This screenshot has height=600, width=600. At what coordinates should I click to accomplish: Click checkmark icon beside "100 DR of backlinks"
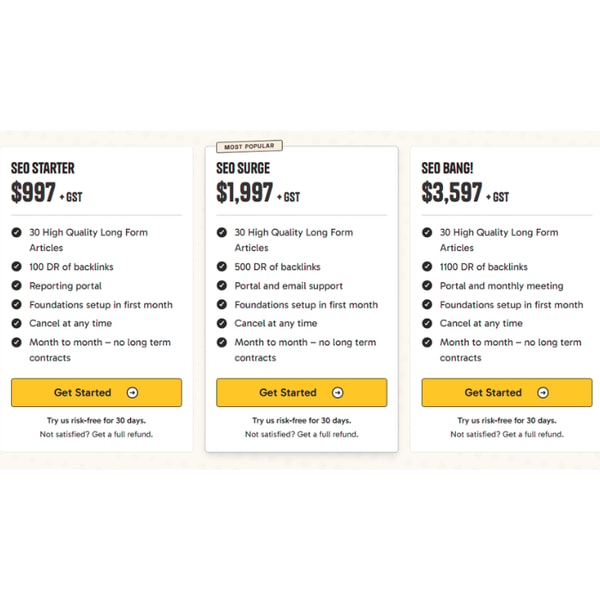(16, 266)
